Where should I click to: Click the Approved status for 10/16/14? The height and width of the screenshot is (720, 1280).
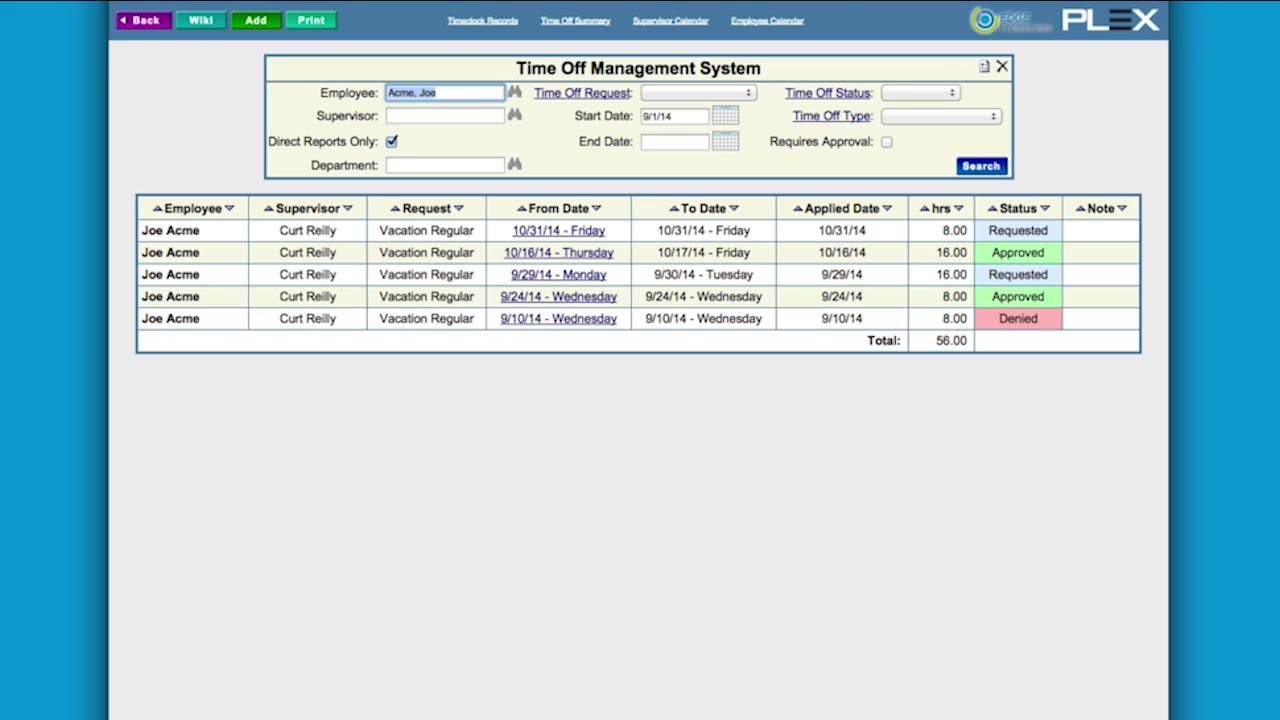click(1018, 253)
